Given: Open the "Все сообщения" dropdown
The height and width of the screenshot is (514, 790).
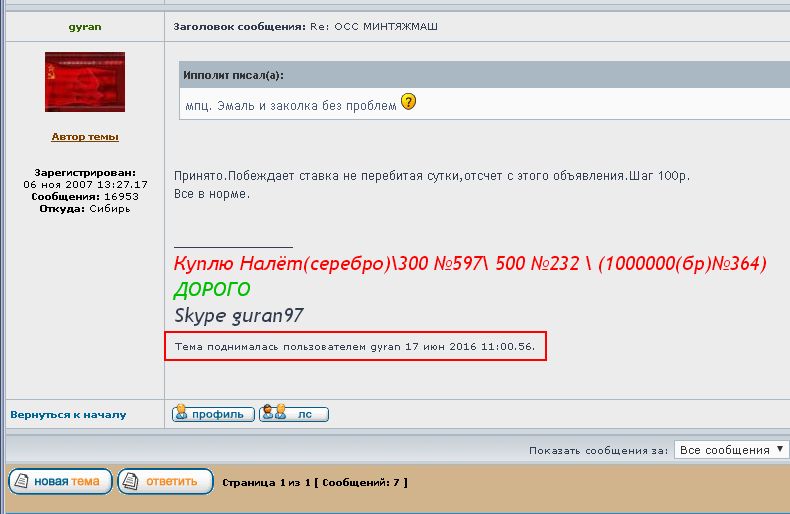Looking at the screenshot, I should point(731,450).
